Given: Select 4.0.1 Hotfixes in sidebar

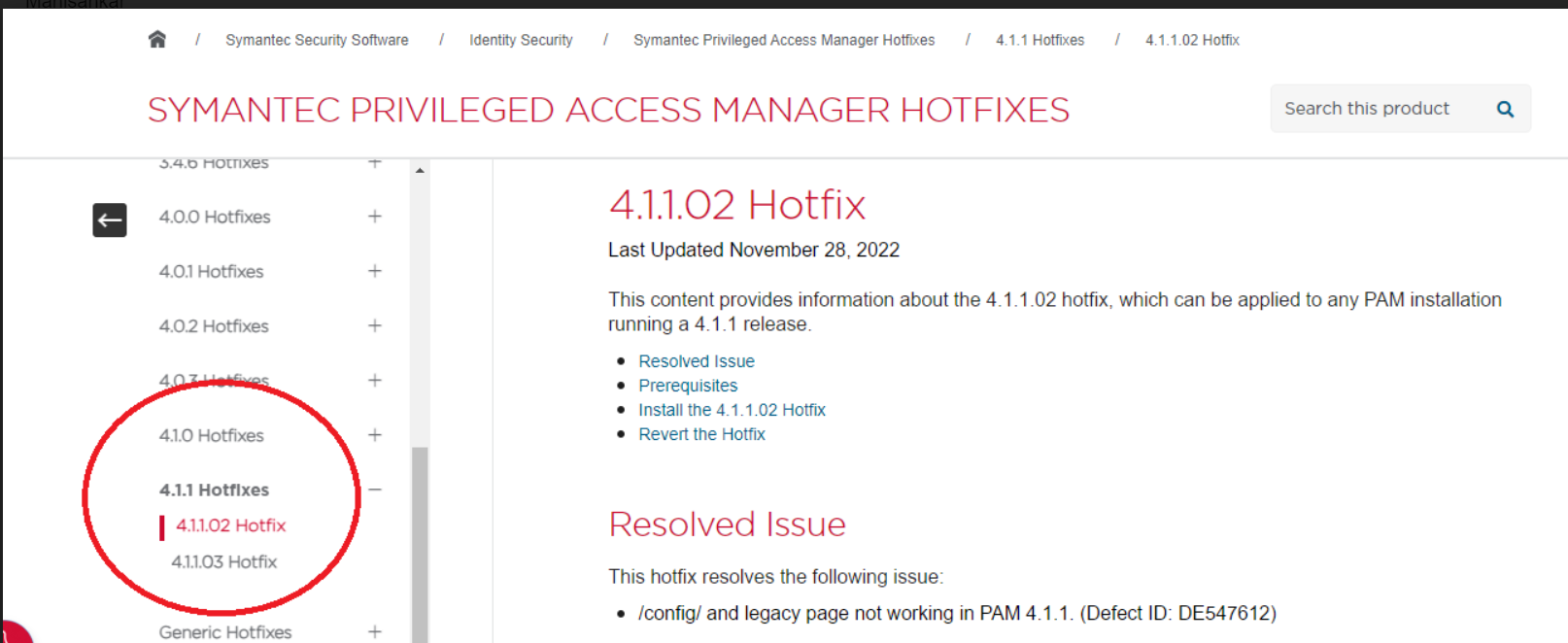Looking at the screenshot, I should coord(211,271).
